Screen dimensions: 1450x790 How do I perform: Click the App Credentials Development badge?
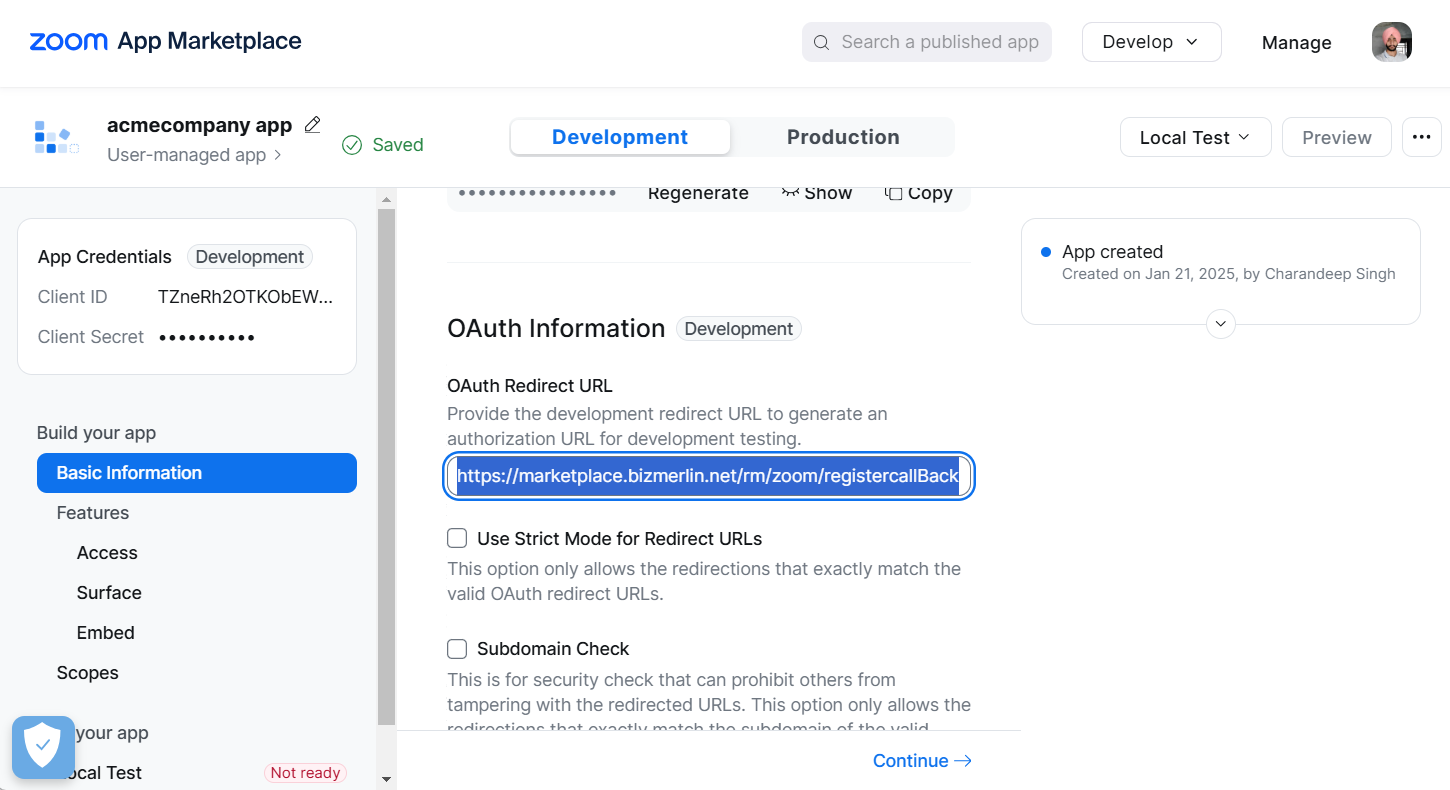pyautogui.click(x=250, y=257)
